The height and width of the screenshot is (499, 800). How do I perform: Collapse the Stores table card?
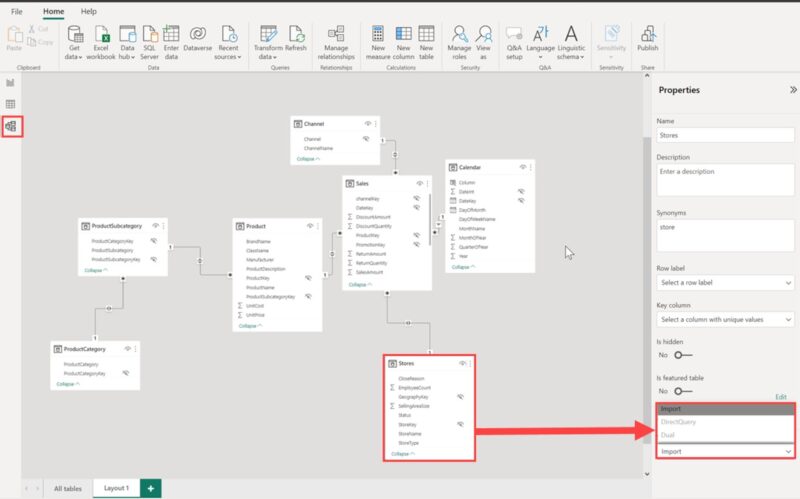point(405,453)
